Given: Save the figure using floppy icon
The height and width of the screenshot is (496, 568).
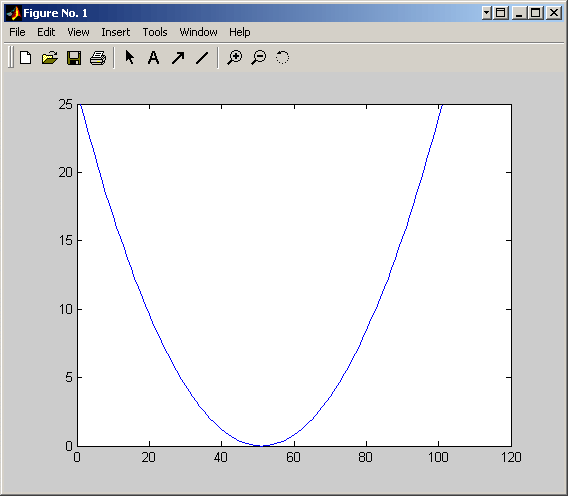Looking at the screenshot, I should pyautogui.click(x=74, y=58).
